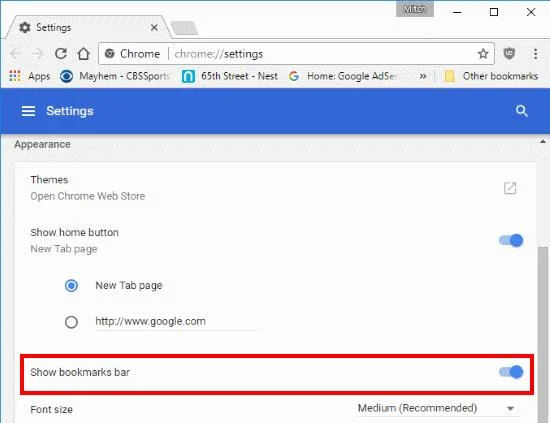Search settings with the magnifier icon

tap(522, 111)
